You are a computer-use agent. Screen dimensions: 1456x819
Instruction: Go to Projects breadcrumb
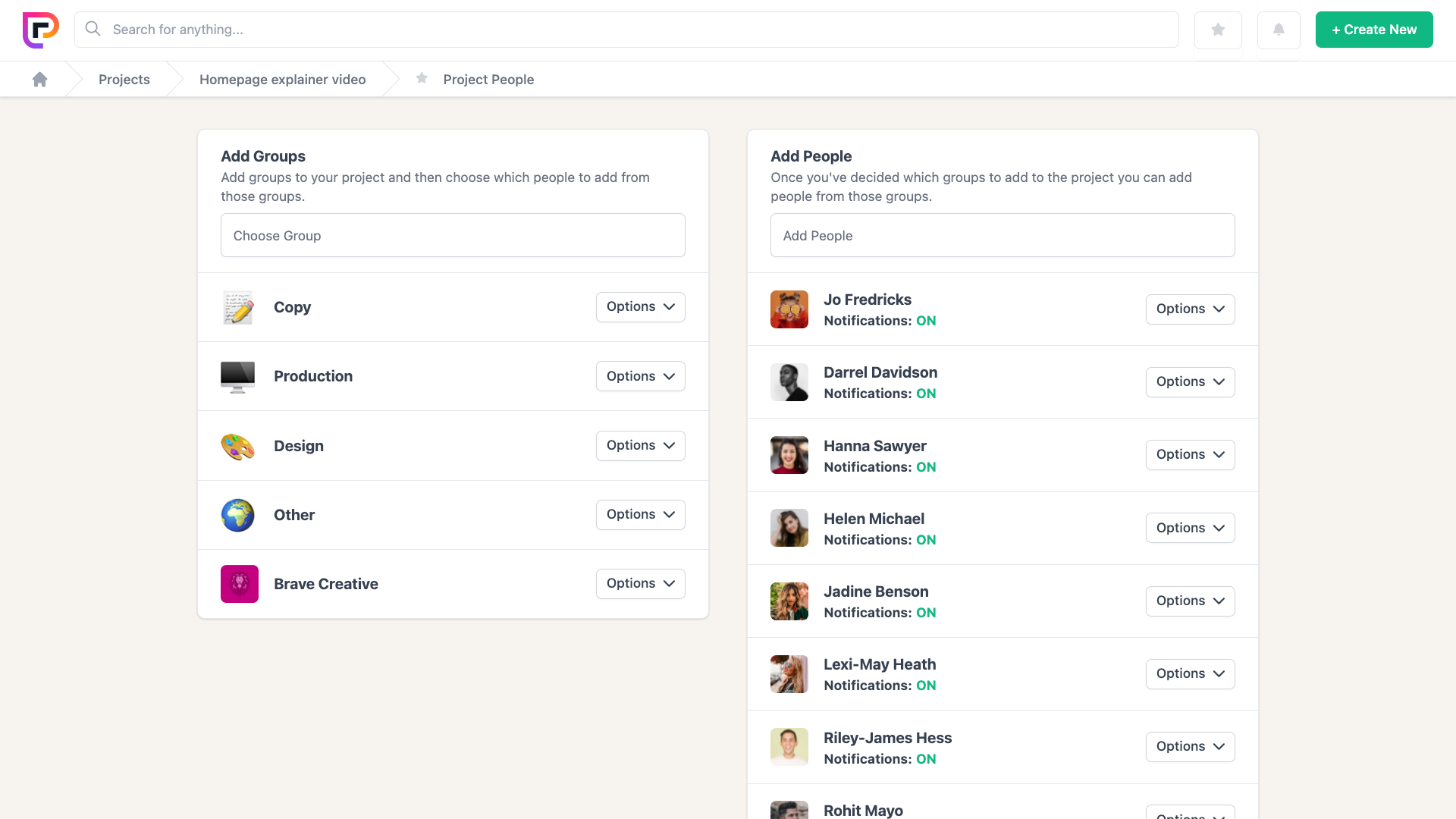pos(124,80)
